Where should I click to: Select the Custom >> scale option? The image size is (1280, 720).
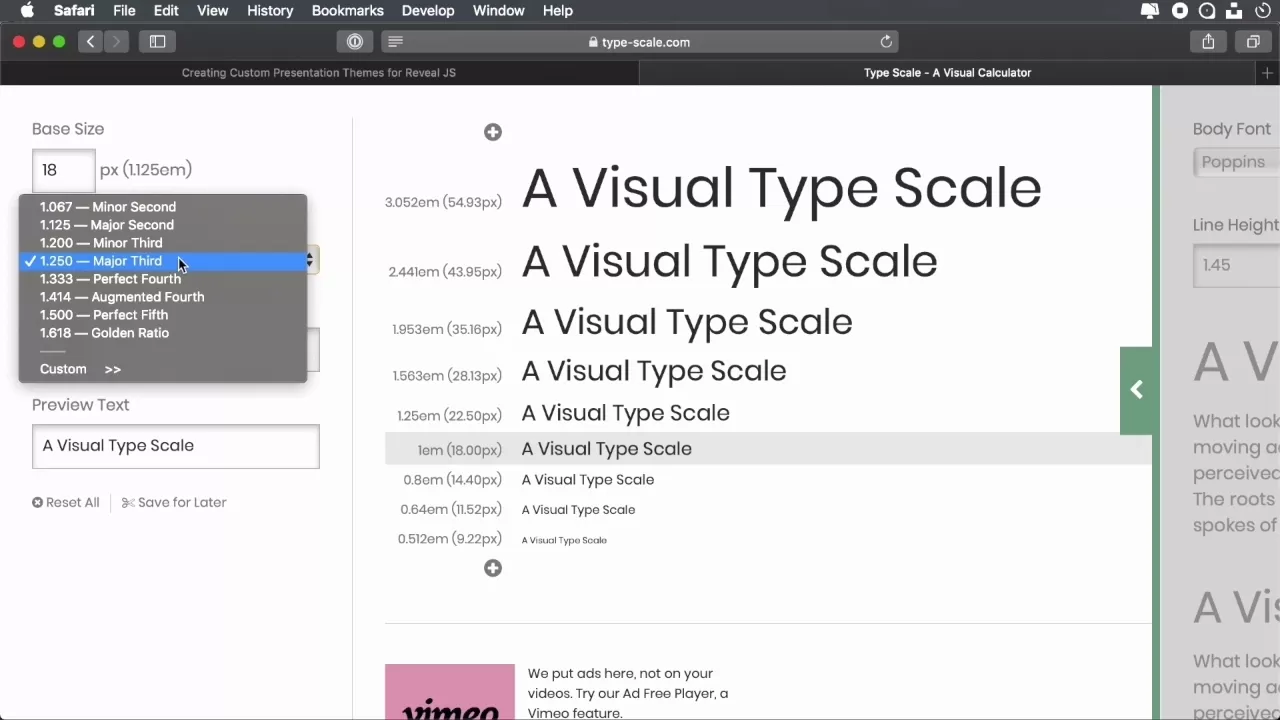[80, 369]
